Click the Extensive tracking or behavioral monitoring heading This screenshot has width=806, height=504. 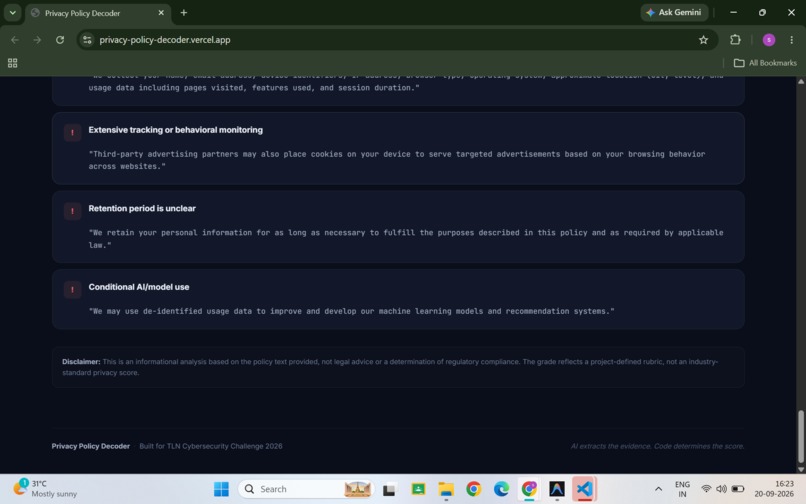pyautogui.click(x=175, y=130)
